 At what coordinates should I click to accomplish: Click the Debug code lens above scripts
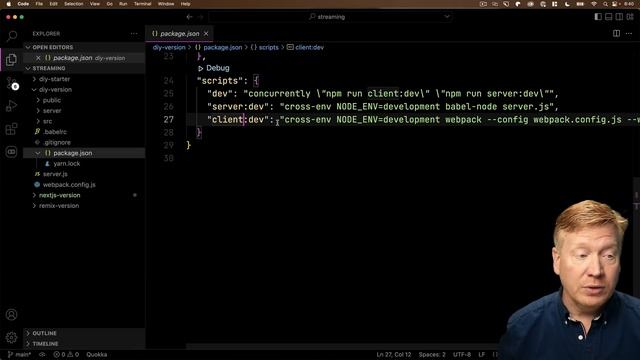218,68
